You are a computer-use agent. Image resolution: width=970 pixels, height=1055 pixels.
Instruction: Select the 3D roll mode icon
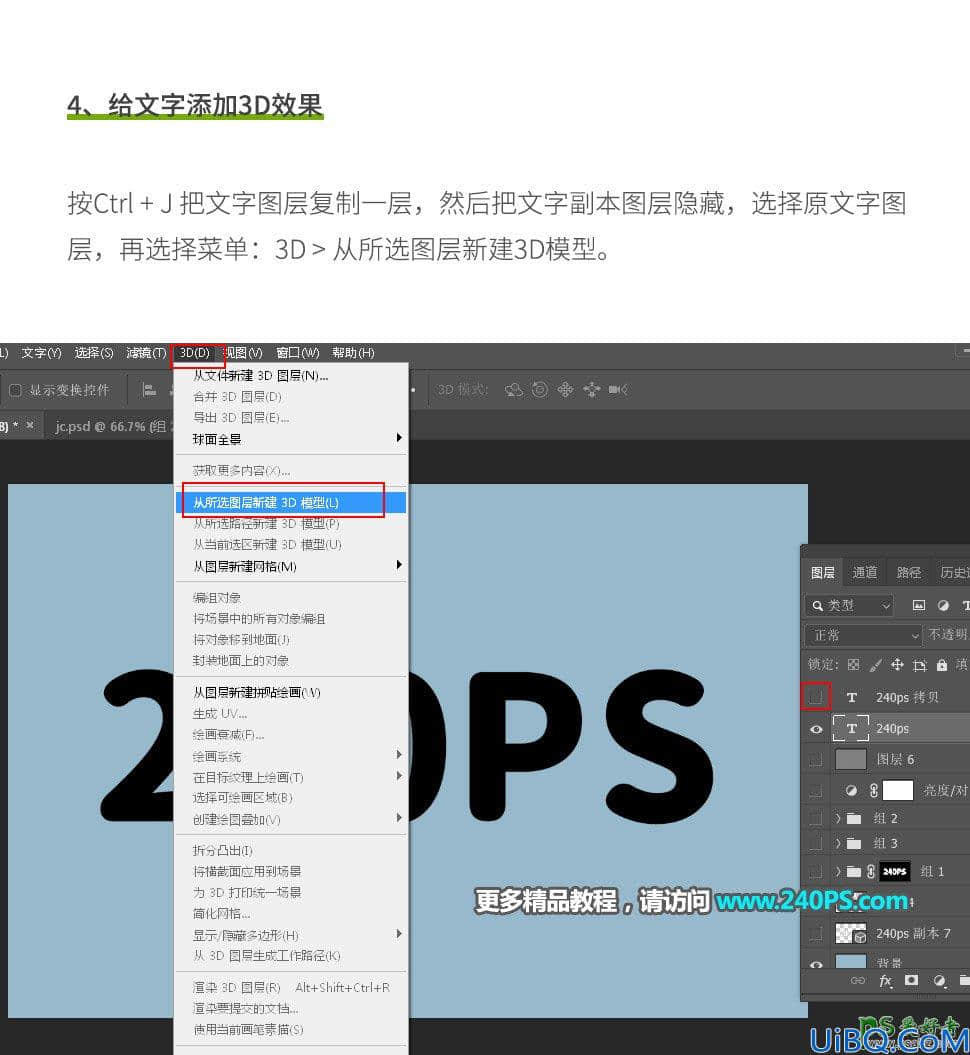tap(539, 390)
